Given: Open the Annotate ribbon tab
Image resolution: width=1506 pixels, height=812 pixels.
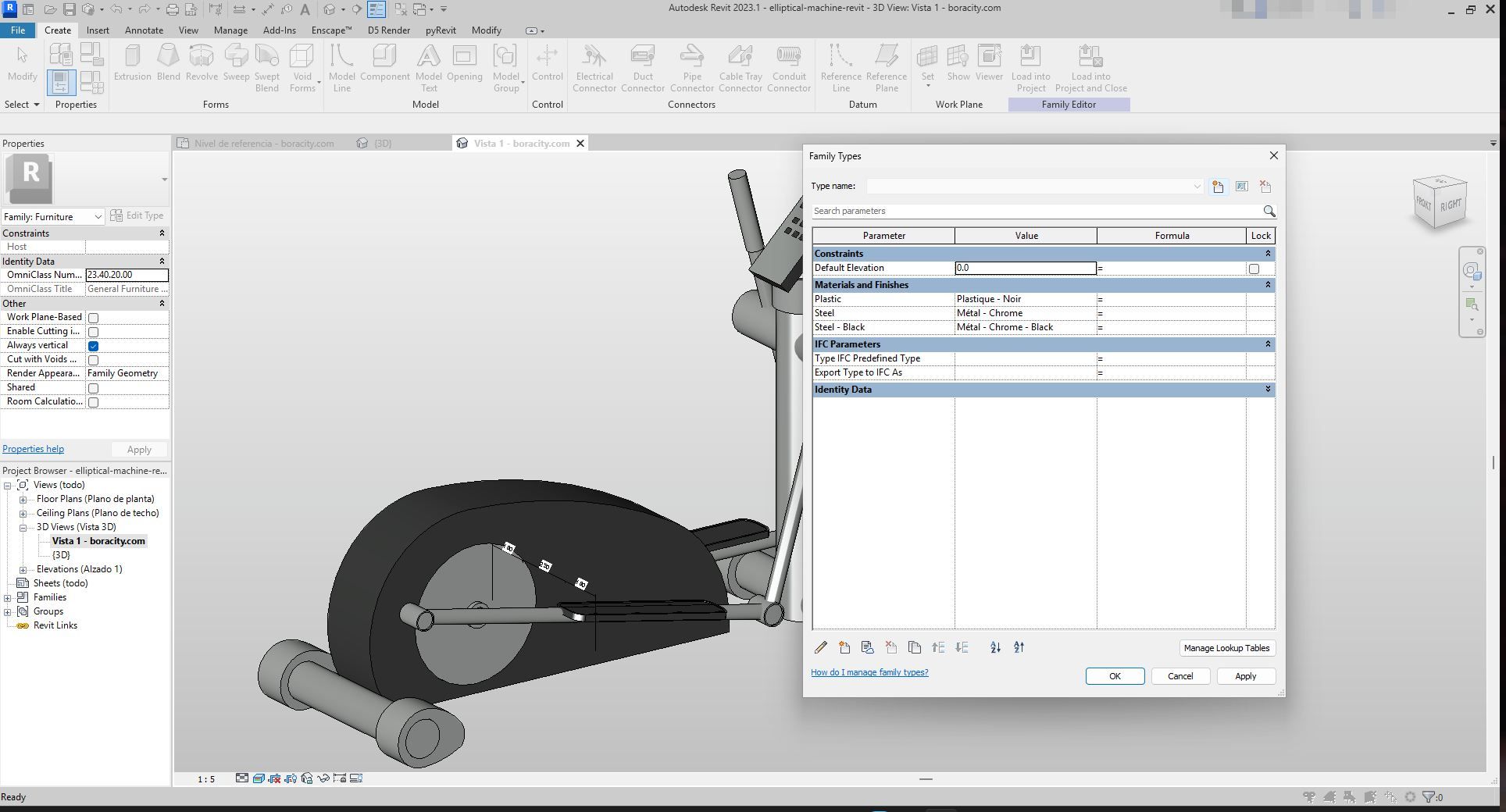Looking at the screenshot, I should 144,30.
